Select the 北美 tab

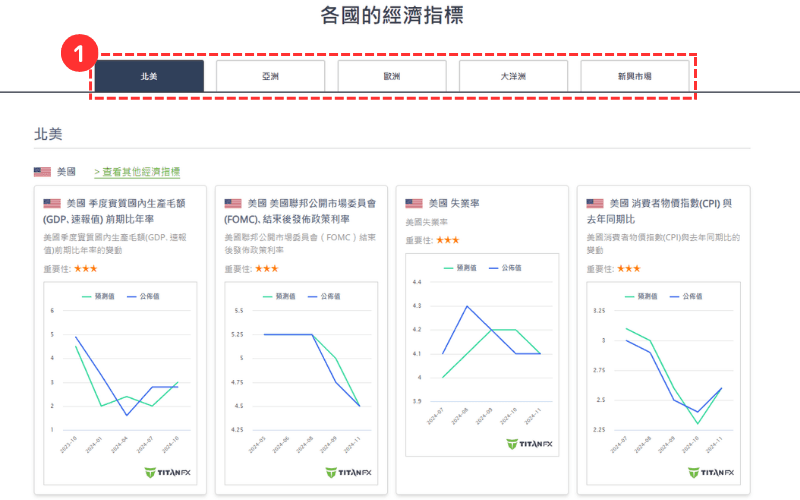coord(149,76)
